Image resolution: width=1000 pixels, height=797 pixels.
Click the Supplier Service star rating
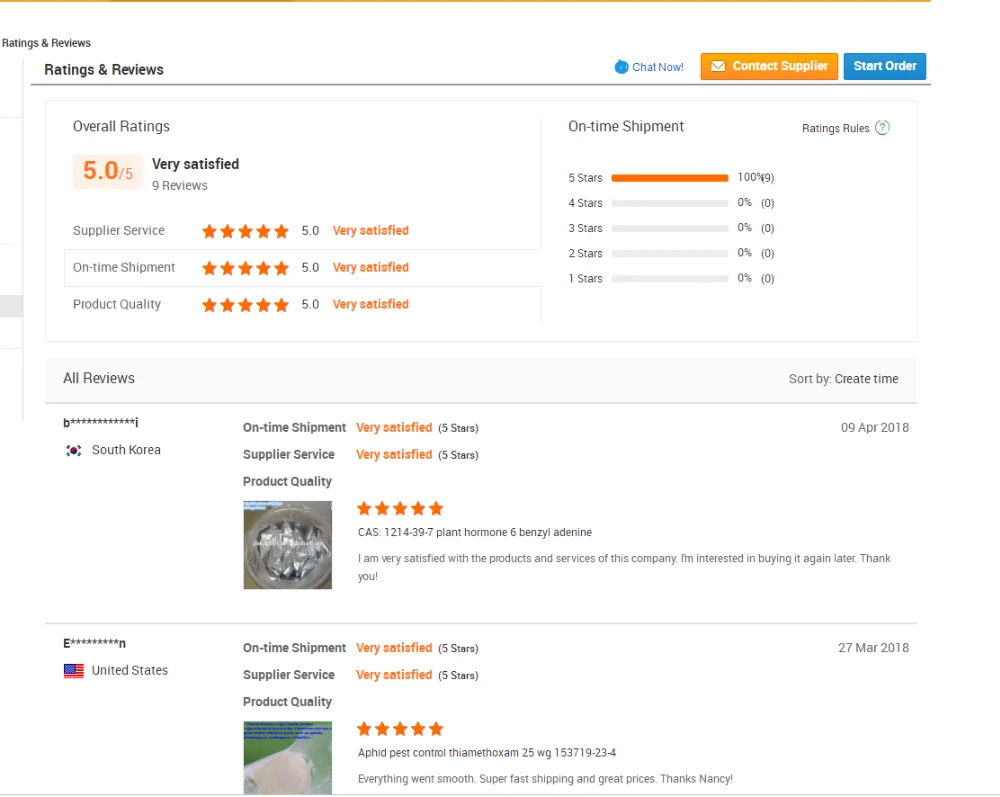(245, 231)
